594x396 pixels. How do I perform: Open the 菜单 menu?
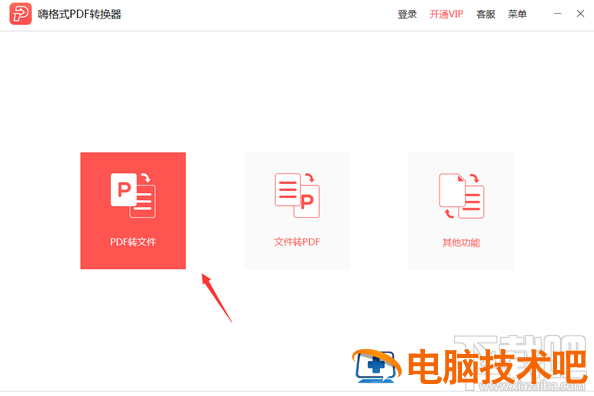[517, 14]
